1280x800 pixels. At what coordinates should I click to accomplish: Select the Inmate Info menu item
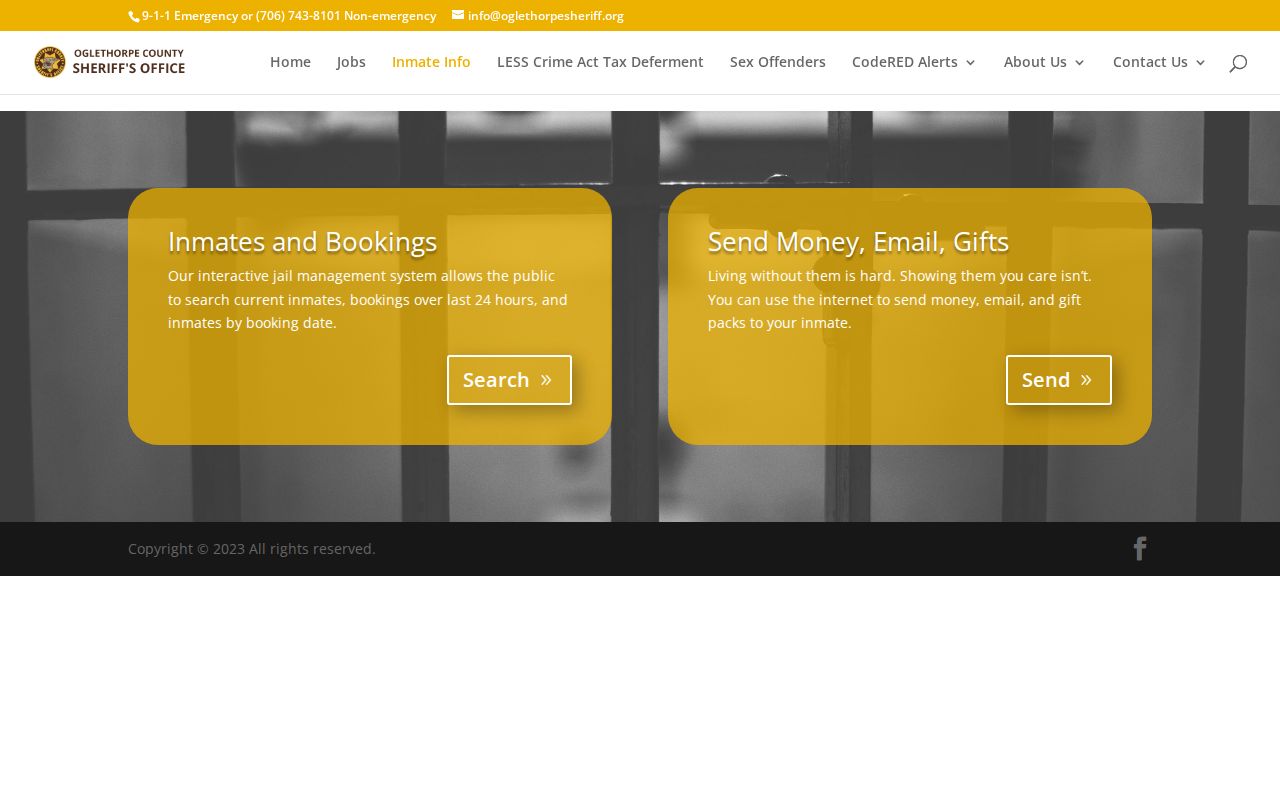pyautogui.click(x=431, y=62)
